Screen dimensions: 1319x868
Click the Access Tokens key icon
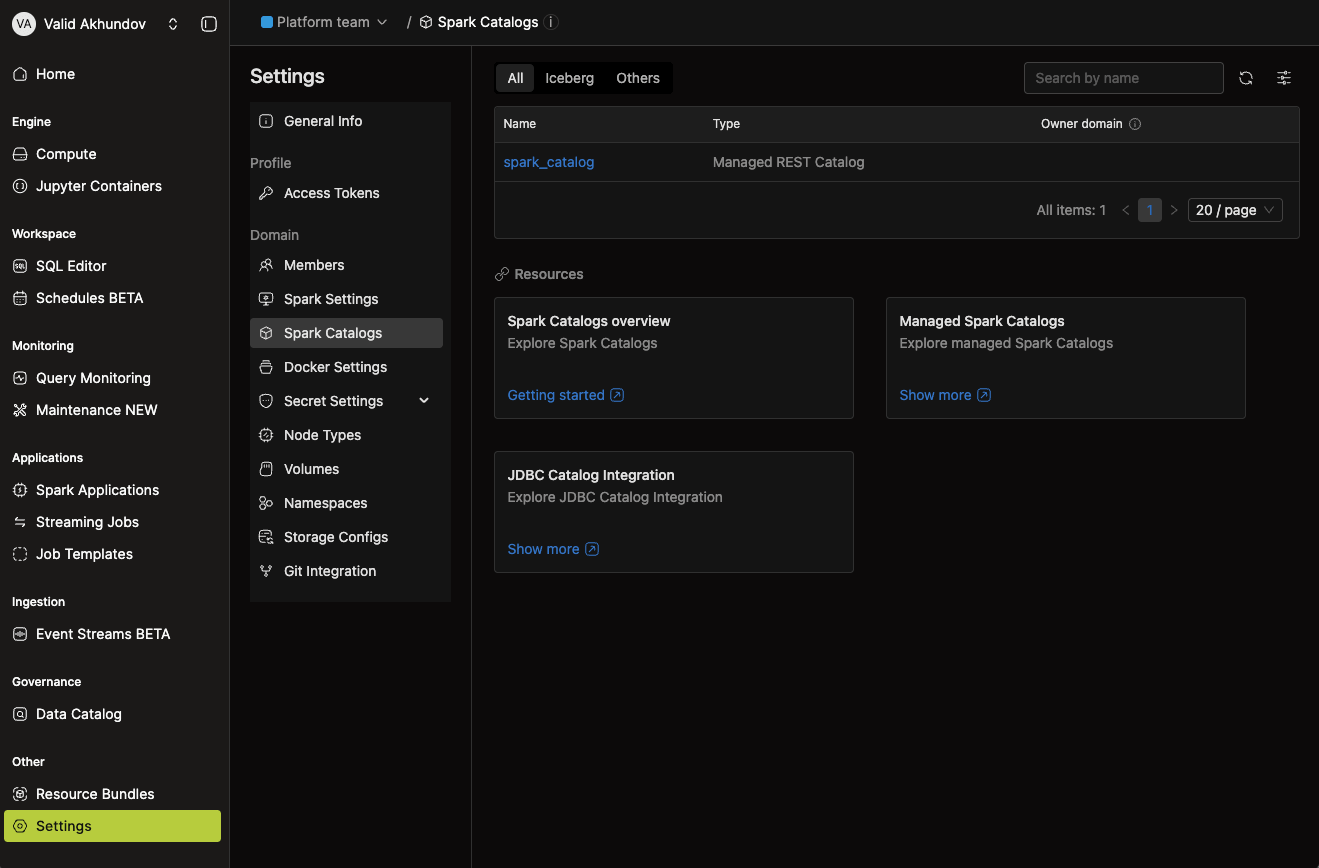click(266, 193)
